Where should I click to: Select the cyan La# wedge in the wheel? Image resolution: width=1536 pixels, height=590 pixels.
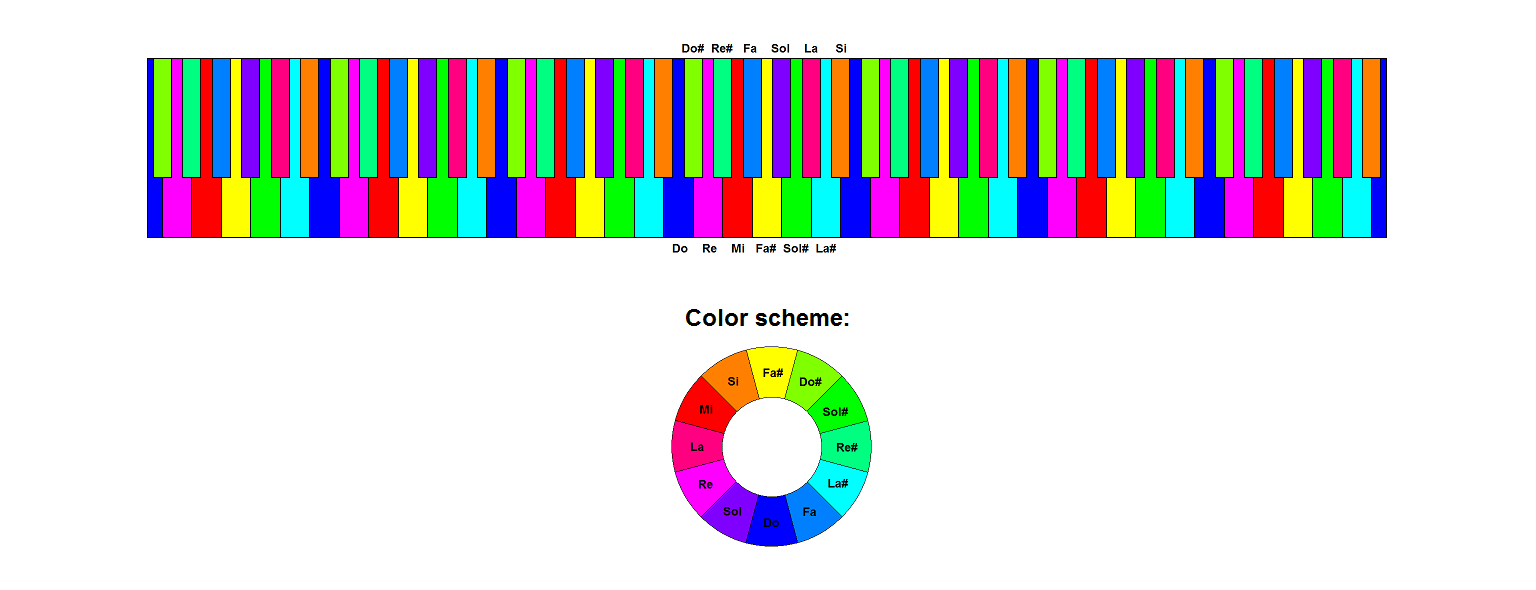838,484
